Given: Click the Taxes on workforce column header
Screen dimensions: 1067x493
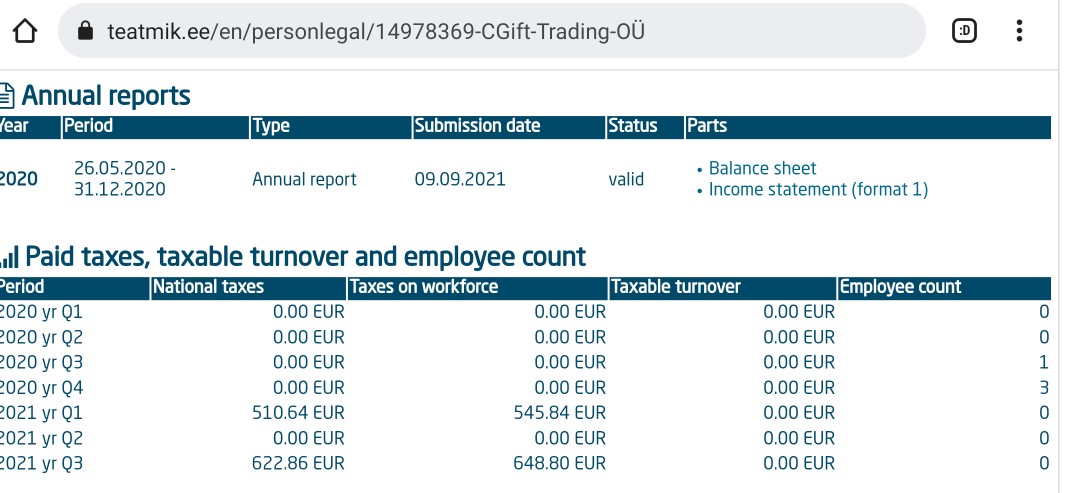Looking at the screenshot, I should click(x=424, y=287).
